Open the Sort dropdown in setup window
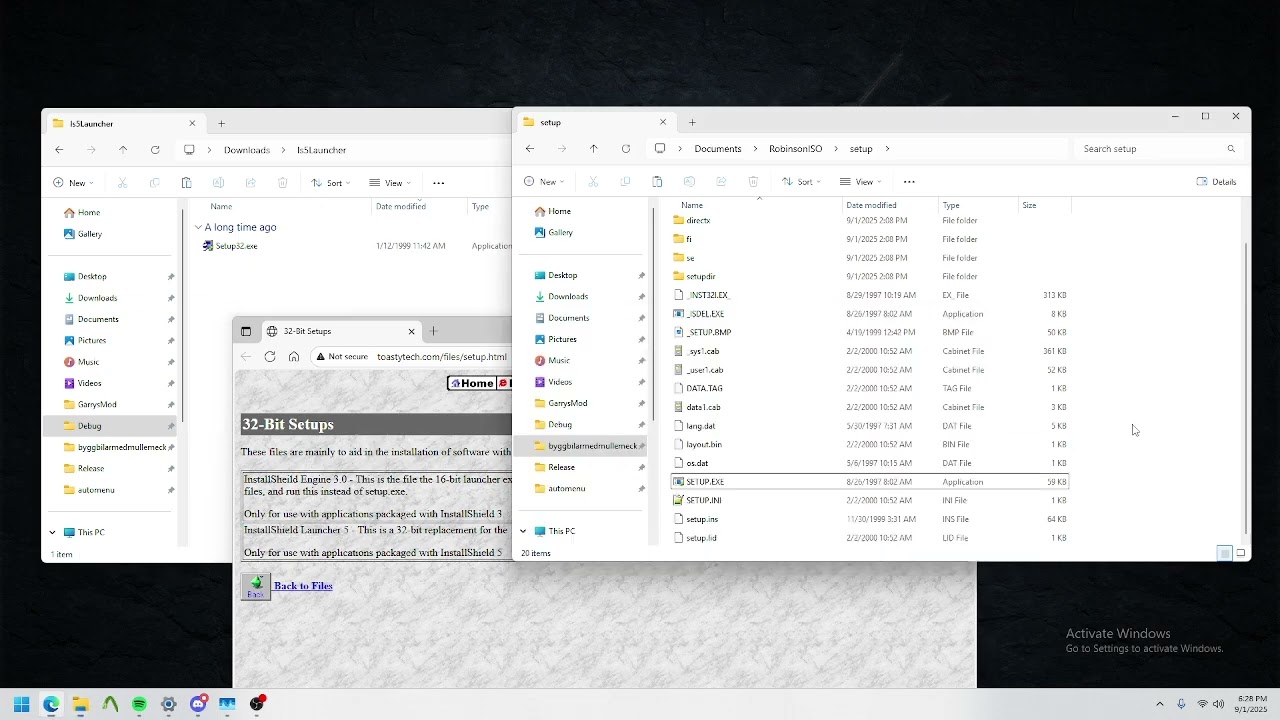The image size is (1280, 720). tap(801, 182)
